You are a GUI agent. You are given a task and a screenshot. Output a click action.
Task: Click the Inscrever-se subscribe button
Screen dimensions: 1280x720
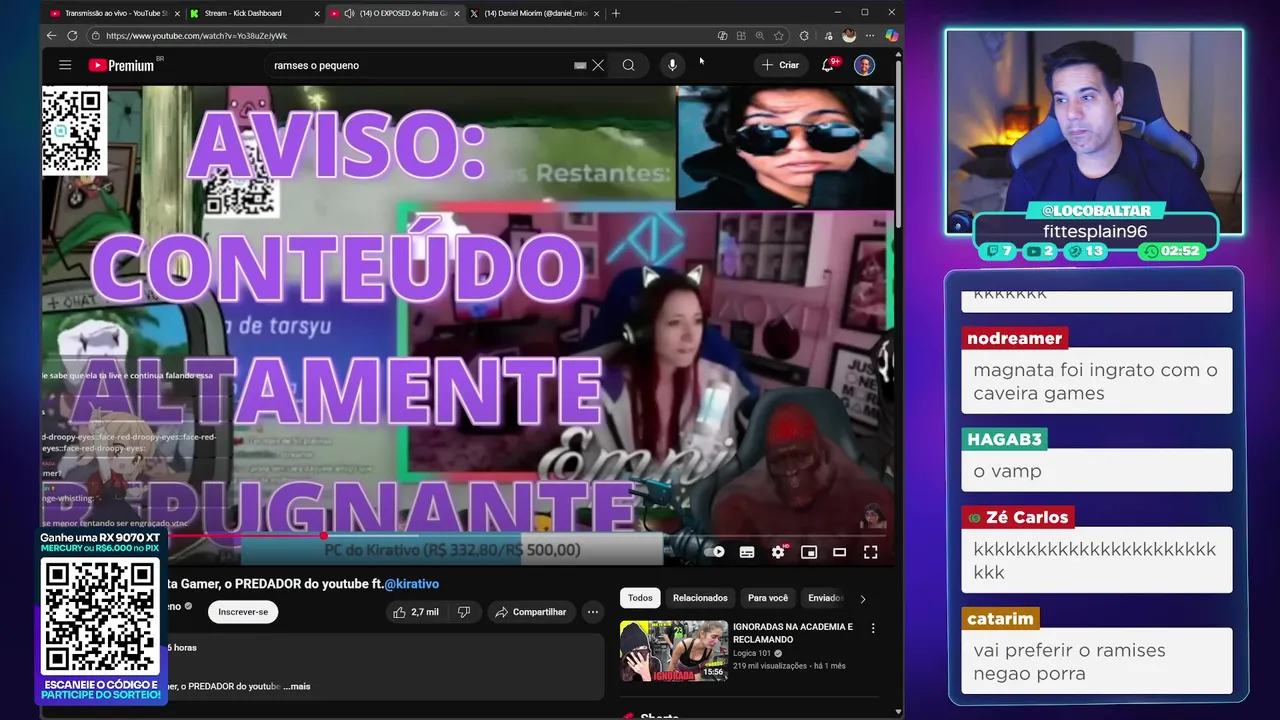[243, 612]
